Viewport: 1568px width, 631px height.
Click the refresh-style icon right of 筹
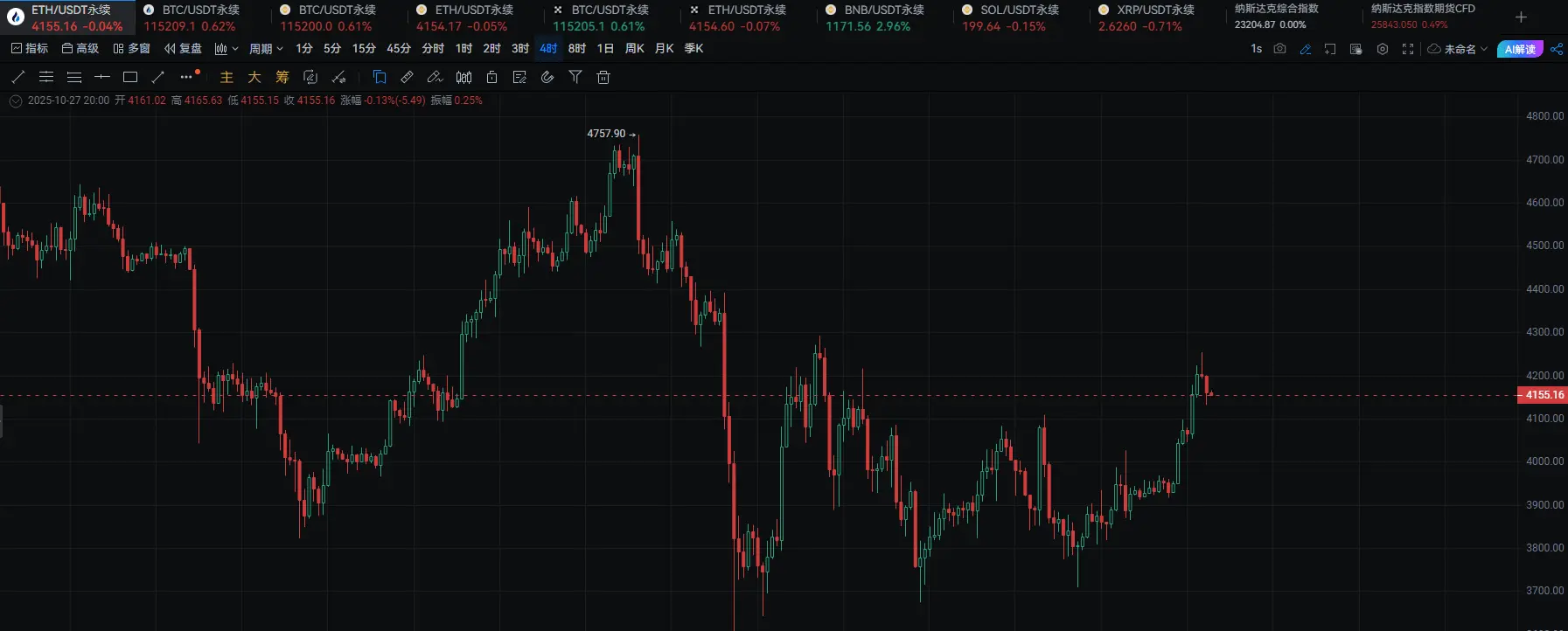tap(310, 77)
